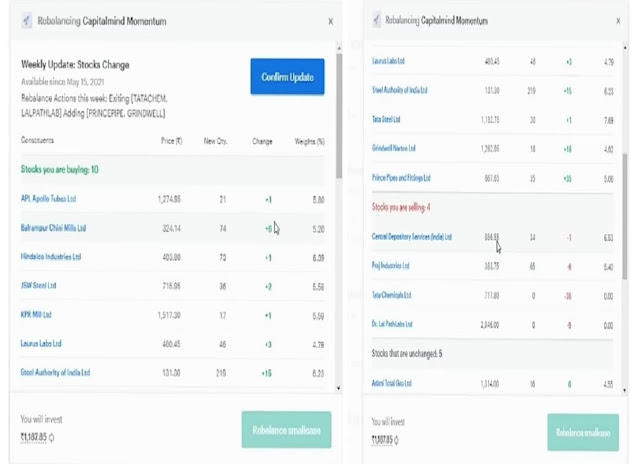640x464 pixels.
Task: Click 'Stocks you are selling: 4' heading
Action: [401, 207]
